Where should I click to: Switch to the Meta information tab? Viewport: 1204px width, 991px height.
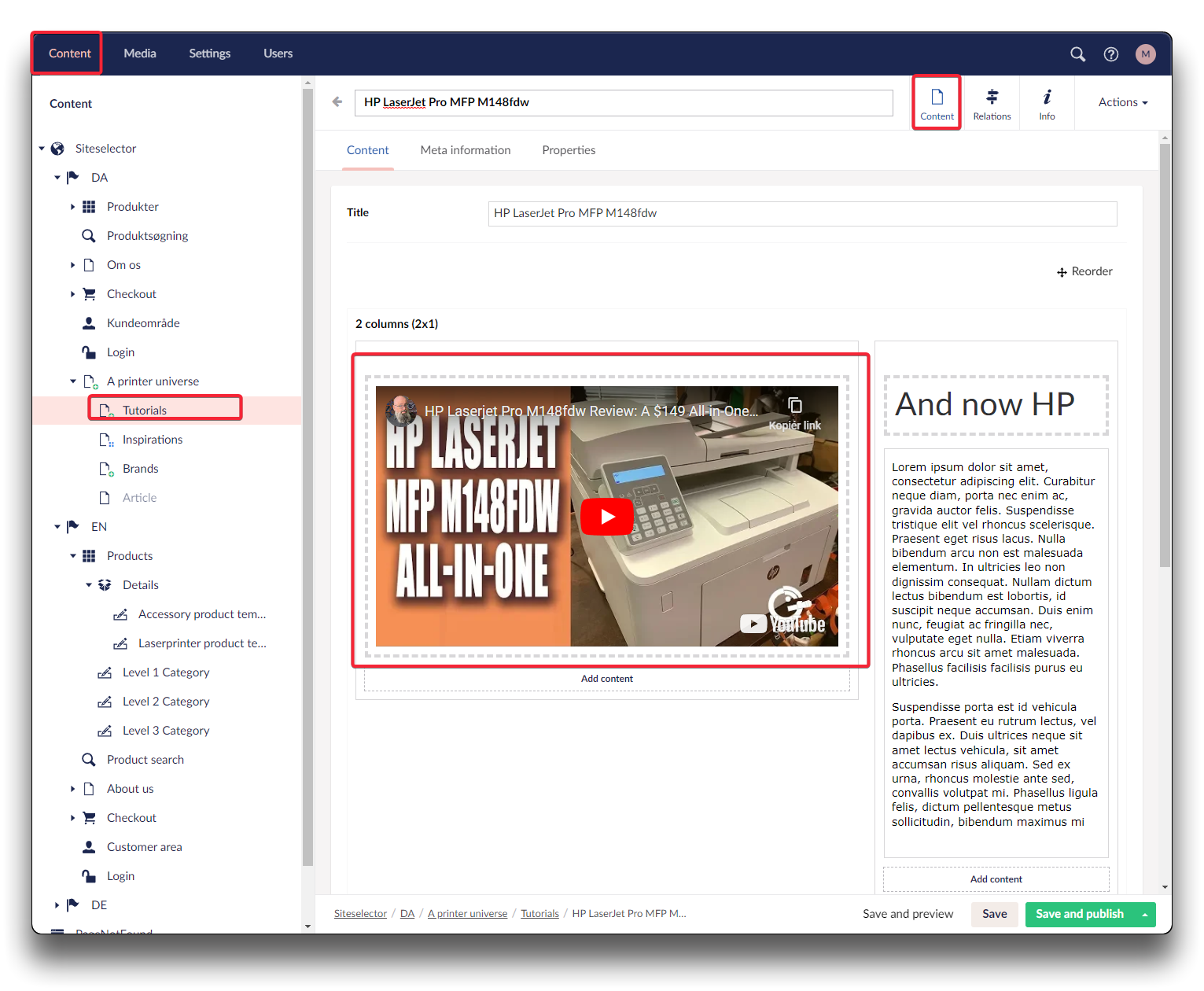[x=465, y=150]
